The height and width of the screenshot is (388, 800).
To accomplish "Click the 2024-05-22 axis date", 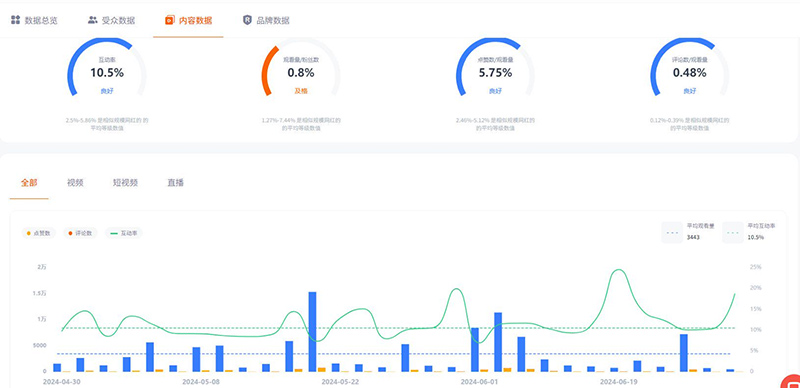I will [x=340, y=381].
